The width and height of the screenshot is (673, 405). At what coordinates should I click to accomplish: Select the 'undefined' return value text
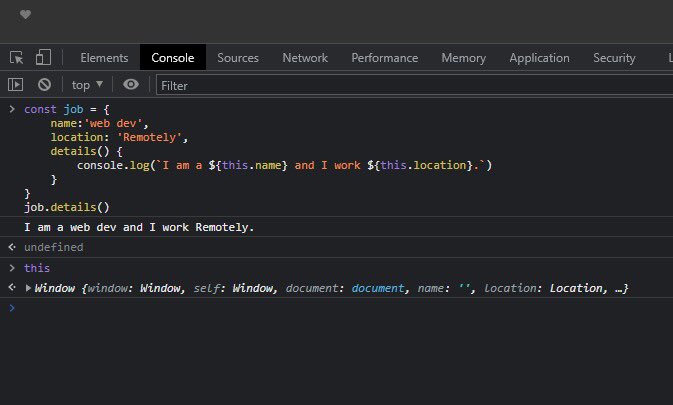pyautogui.click(x=54, y=247)
